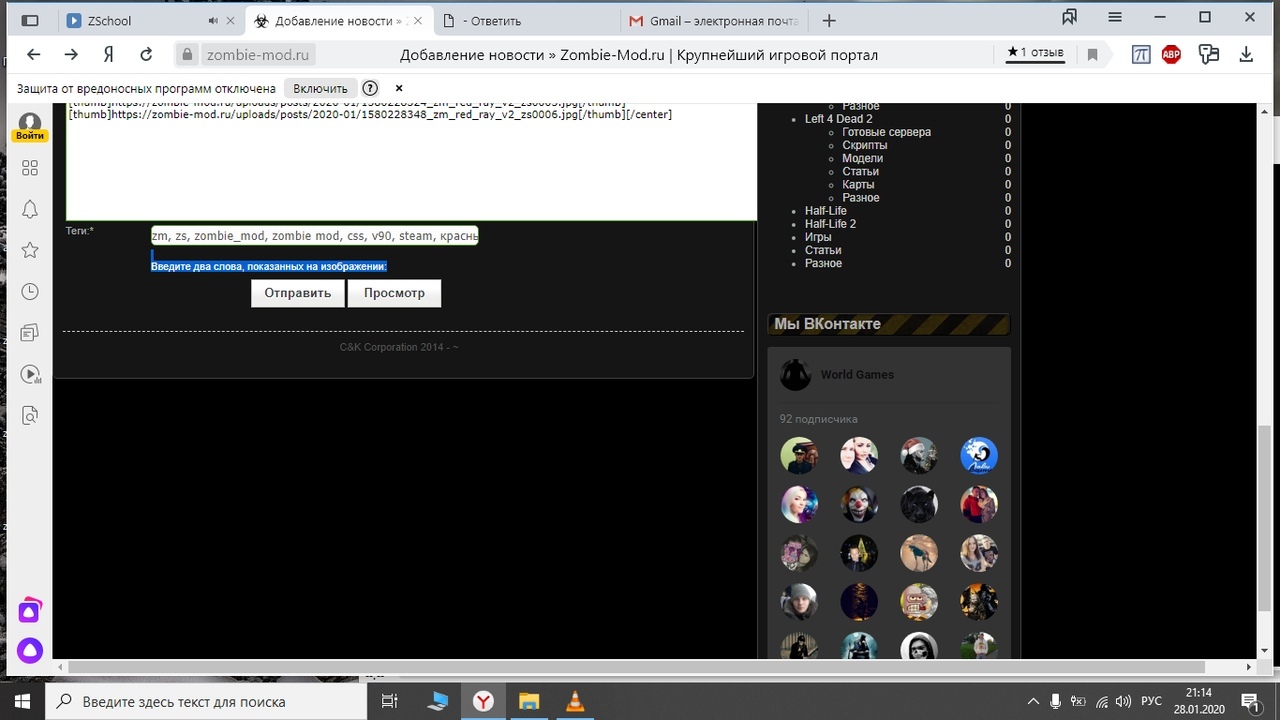Submit the news with Отправить

point(298,293)
